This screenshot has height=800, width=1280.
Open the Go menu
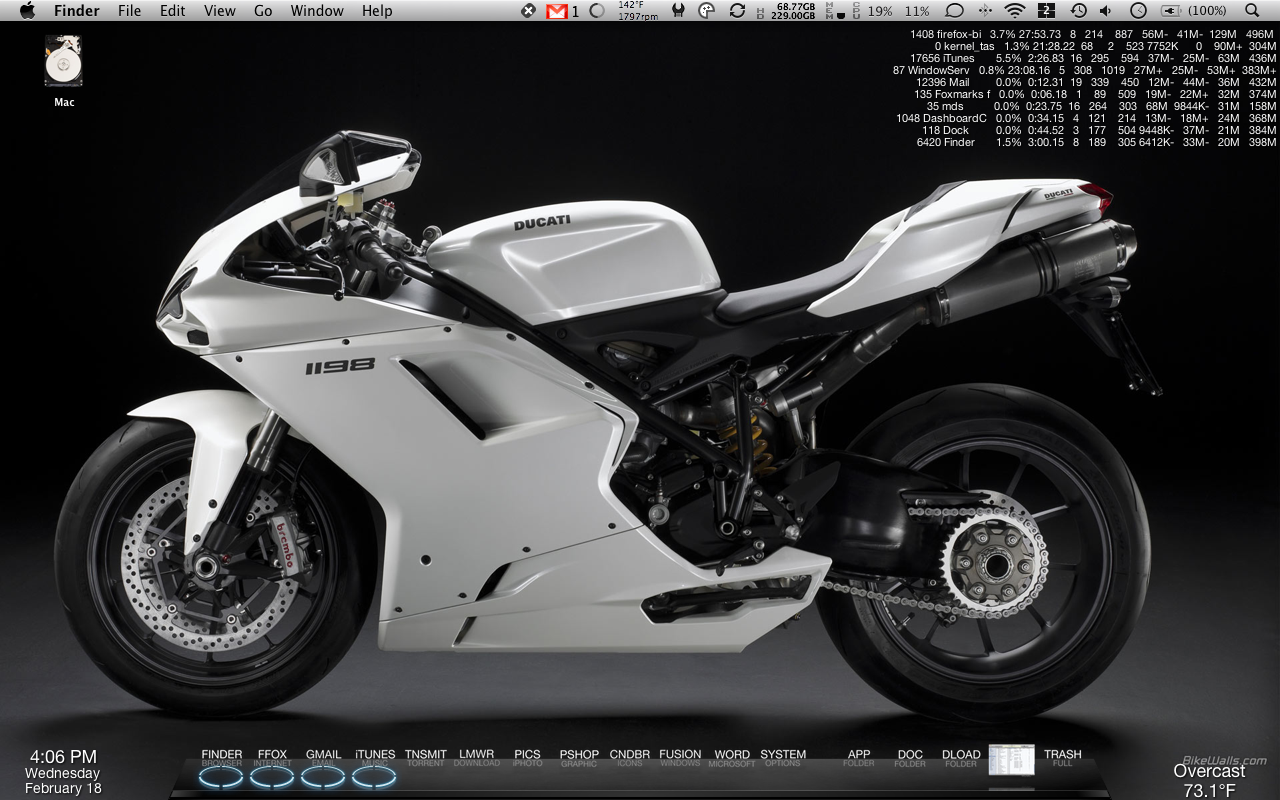click(263, 11)
